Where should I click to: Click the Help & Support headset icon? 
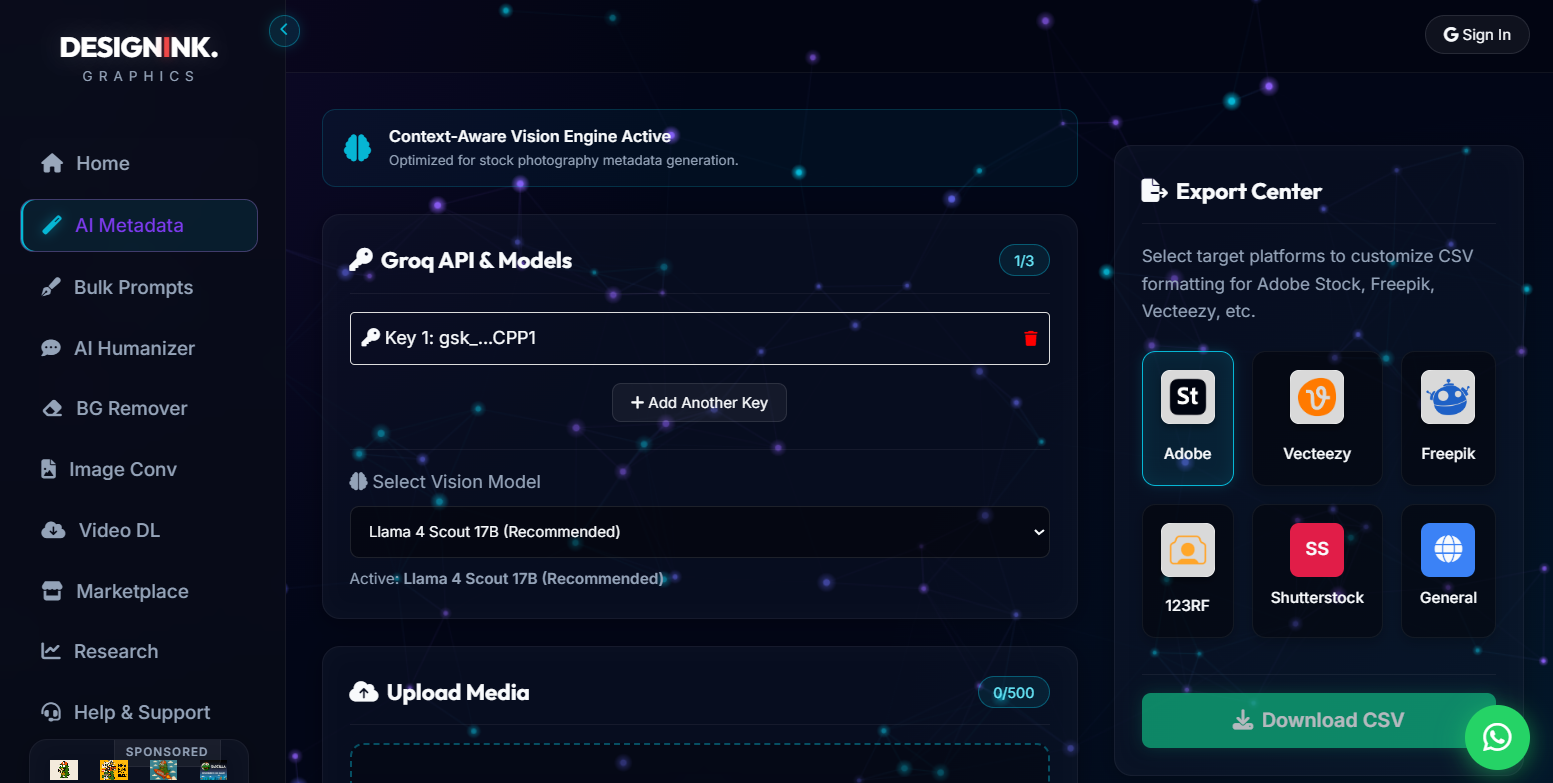[51, 712]
